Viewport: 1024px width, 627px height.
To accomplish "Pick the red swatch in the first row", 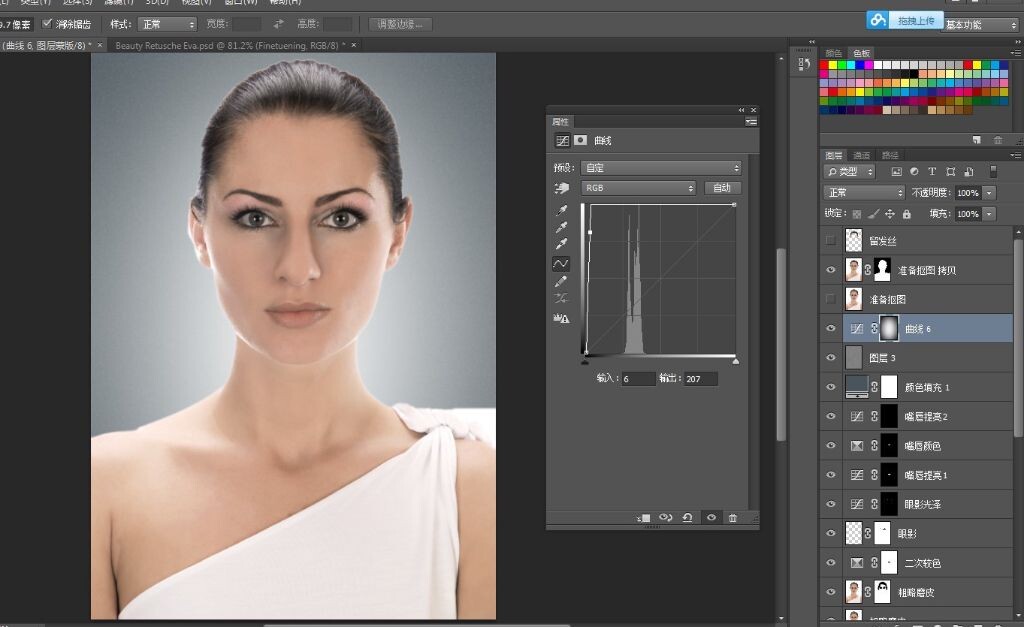I will [824, 65].
